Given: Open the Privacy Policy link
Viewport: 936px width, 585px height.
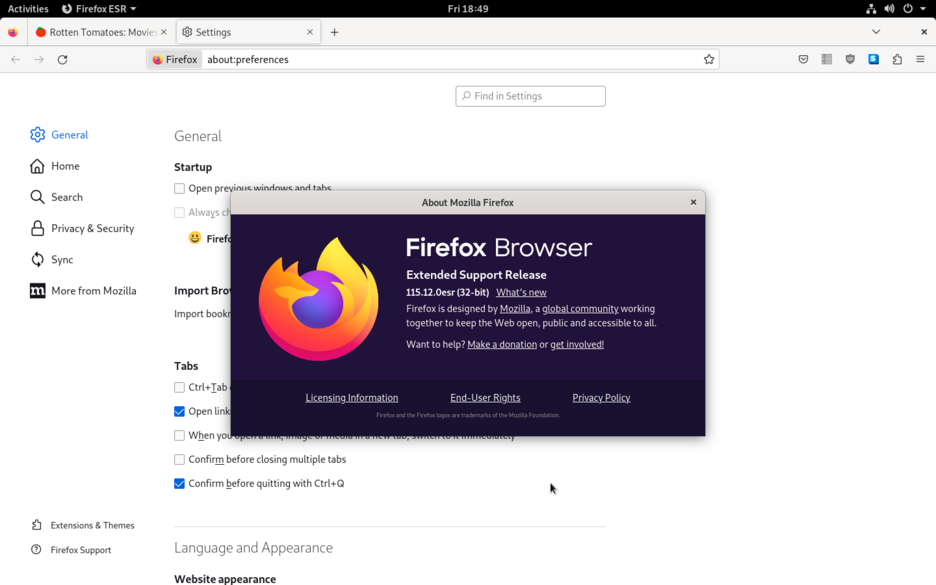Looking at the screenshot, I should coord(601,398).
